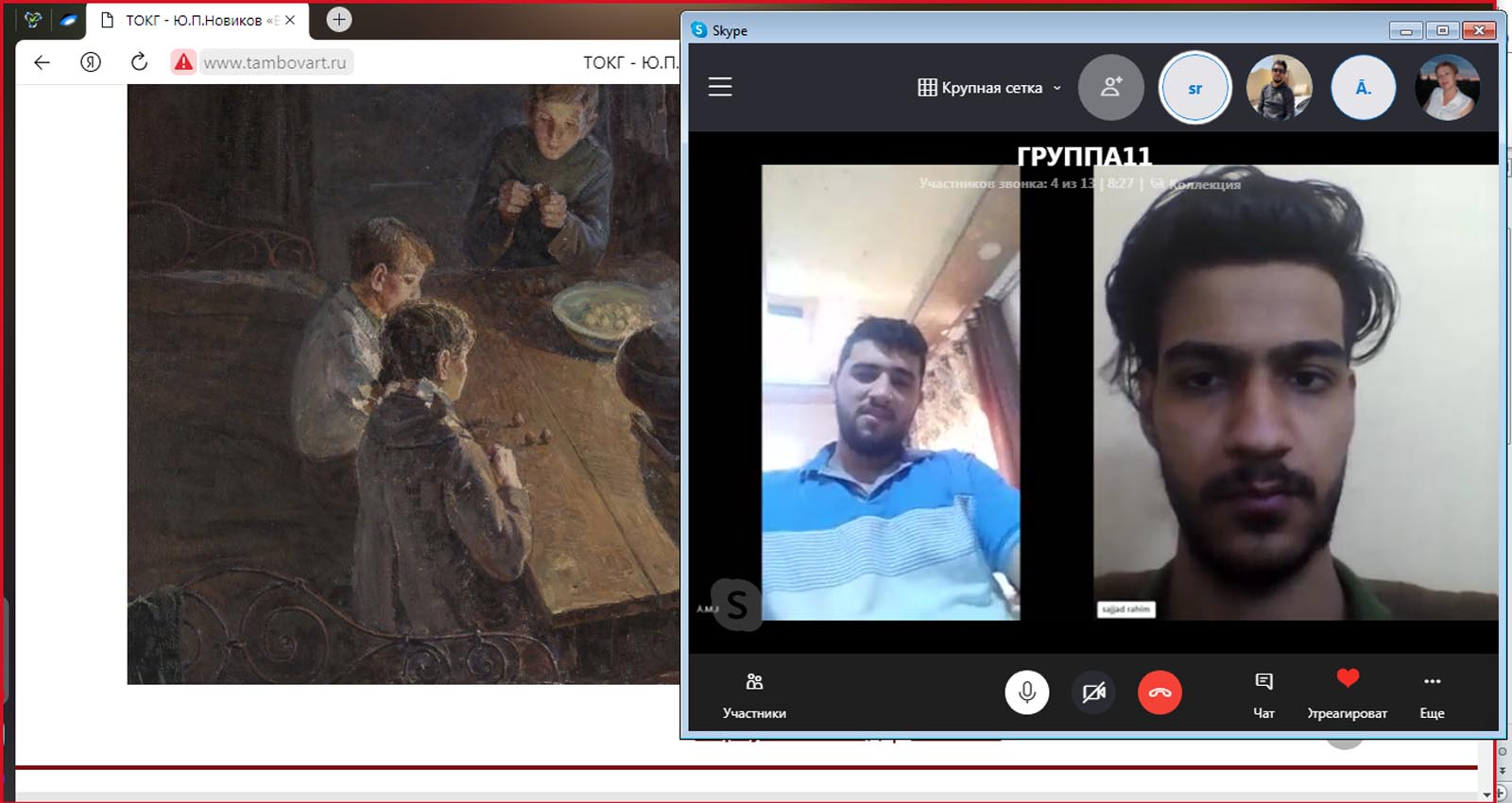Select the woman's participant avatar
Viewport: 1512px width, 803px height.
coord(1447,87)
